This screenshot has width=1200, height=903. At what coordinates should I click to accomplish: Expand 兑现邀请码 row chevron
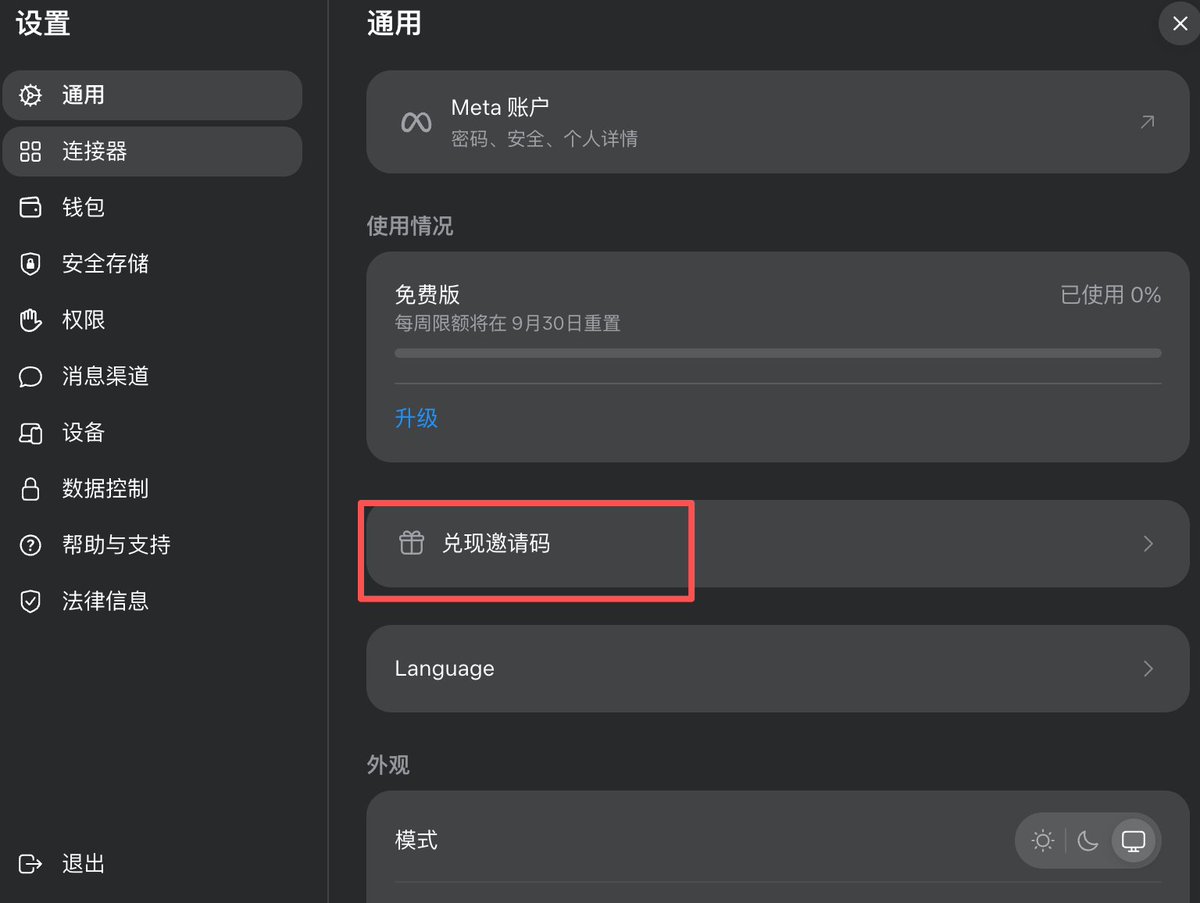[x=1148, y=544]
